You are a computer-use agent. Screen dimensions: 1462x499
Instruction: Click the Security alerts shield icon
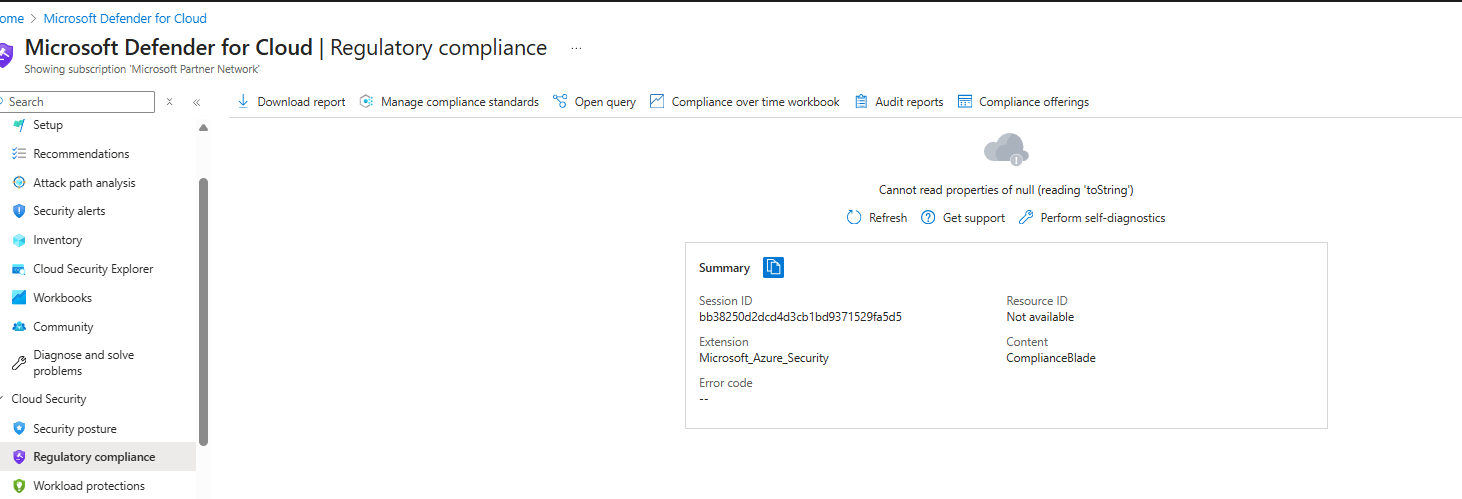pyautogui.click(x=19, y=211)
